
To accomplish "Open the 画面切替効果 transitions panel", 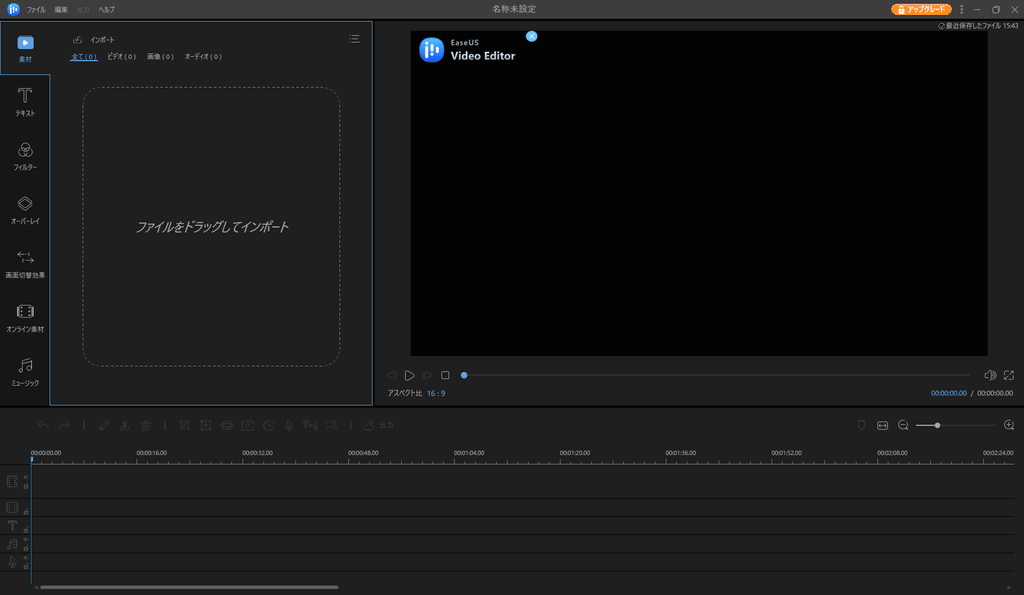I will (25, 263).
